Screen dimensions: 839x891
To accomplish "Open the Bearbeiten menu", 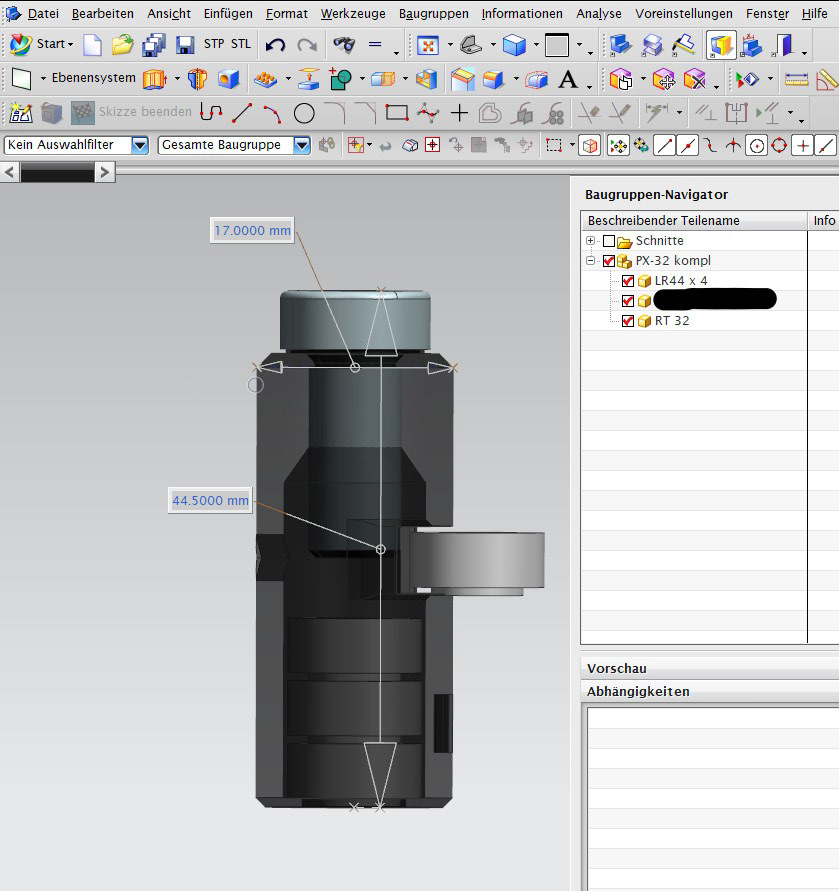I will [x=102, y=14].
